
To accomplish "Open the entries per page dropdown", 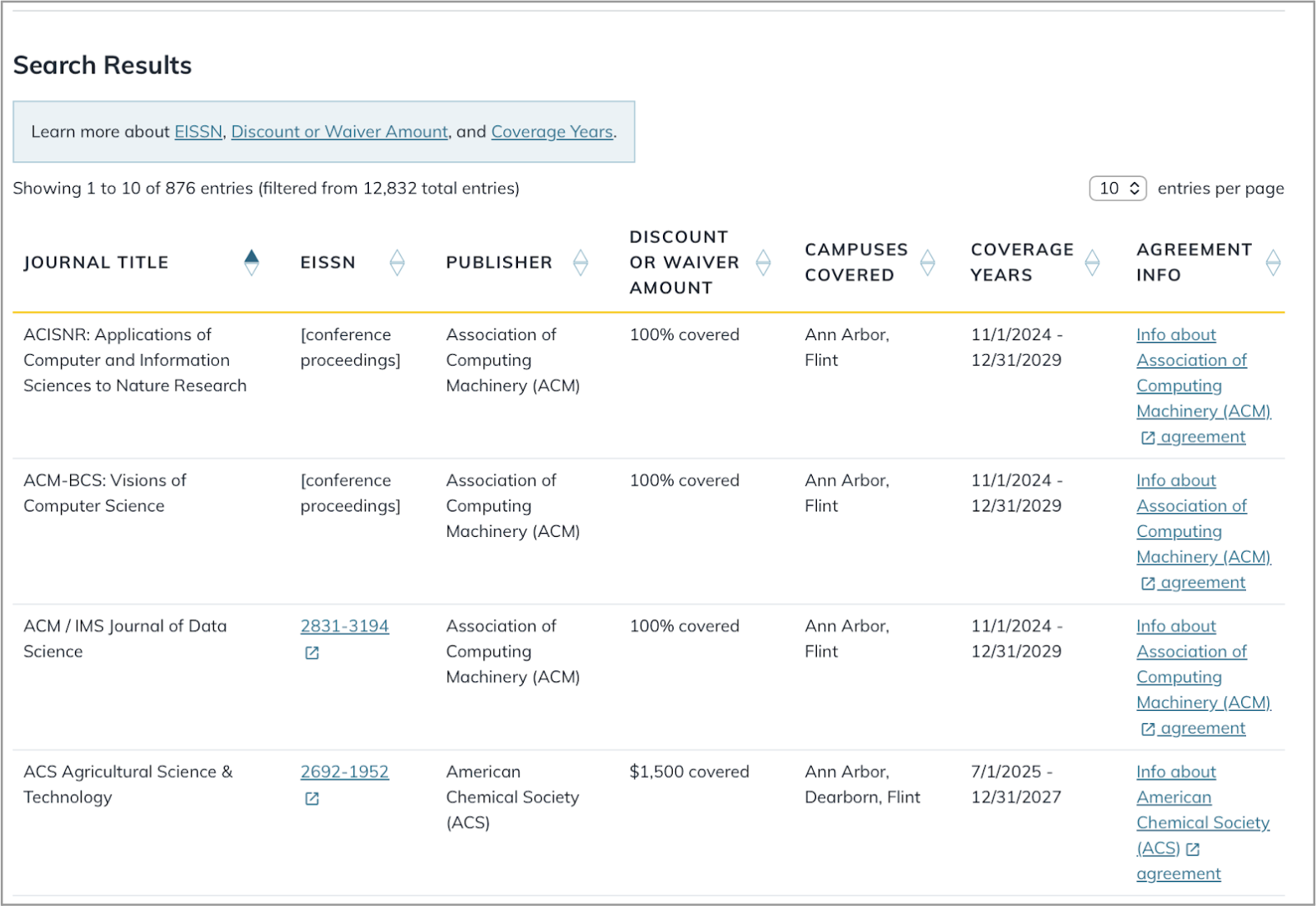I will coord(1118,189).
